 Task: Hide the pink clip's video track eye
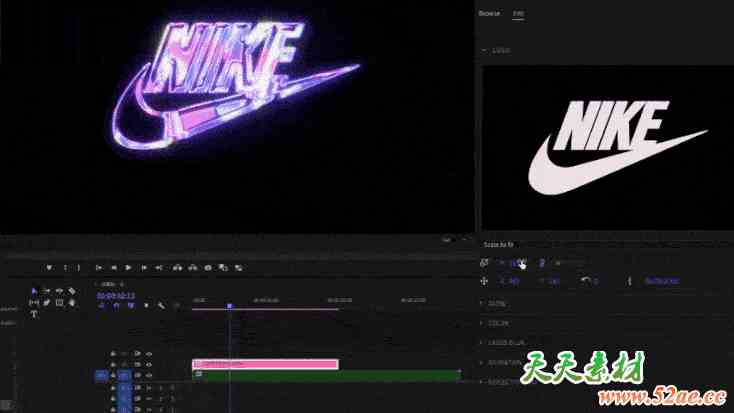pyautogui.click(x=149, y=364)
